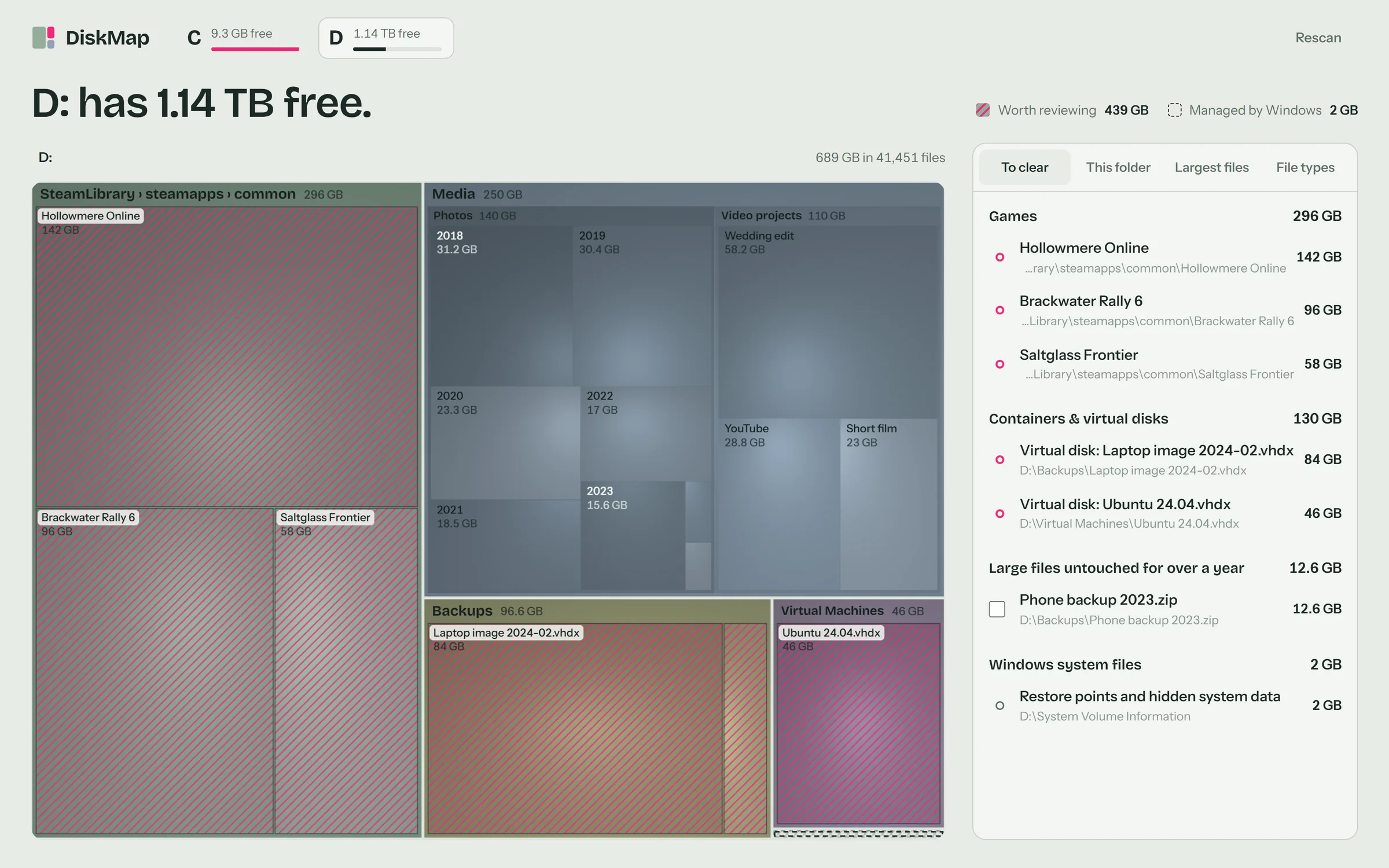Open the Largest files tab

[1211, 167]
